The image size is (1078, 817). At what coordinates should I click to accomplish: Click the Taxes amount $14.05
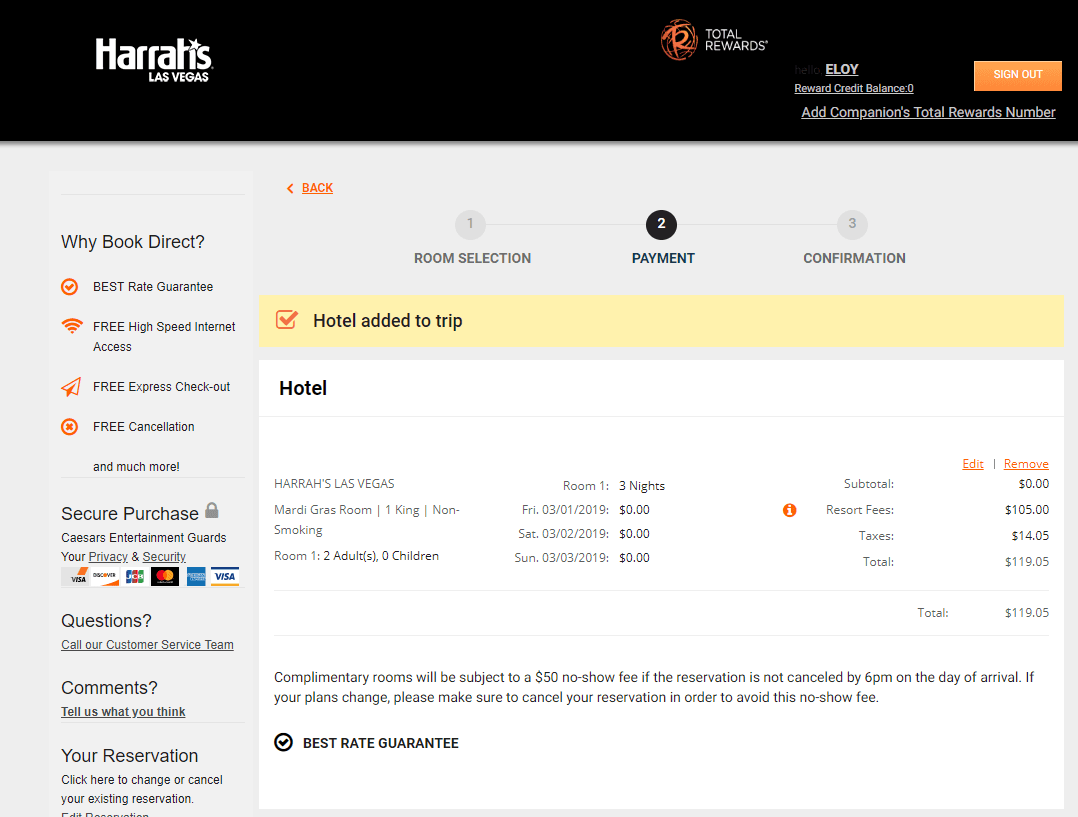click(1030, 536)
